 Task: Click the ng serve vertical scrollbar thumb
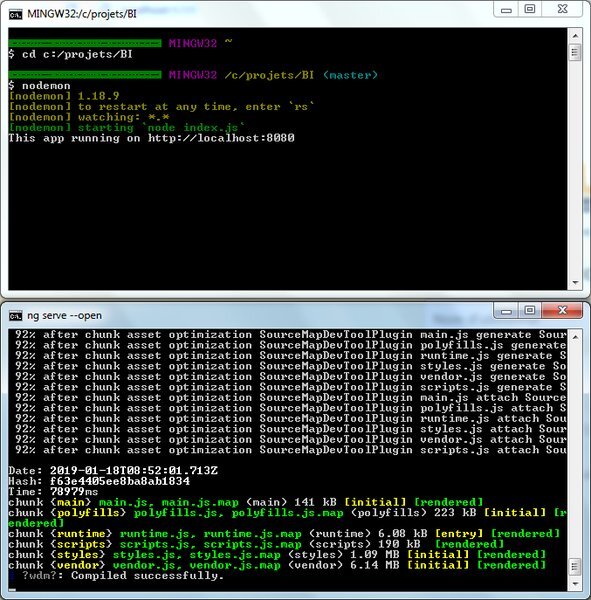(575, 567)
